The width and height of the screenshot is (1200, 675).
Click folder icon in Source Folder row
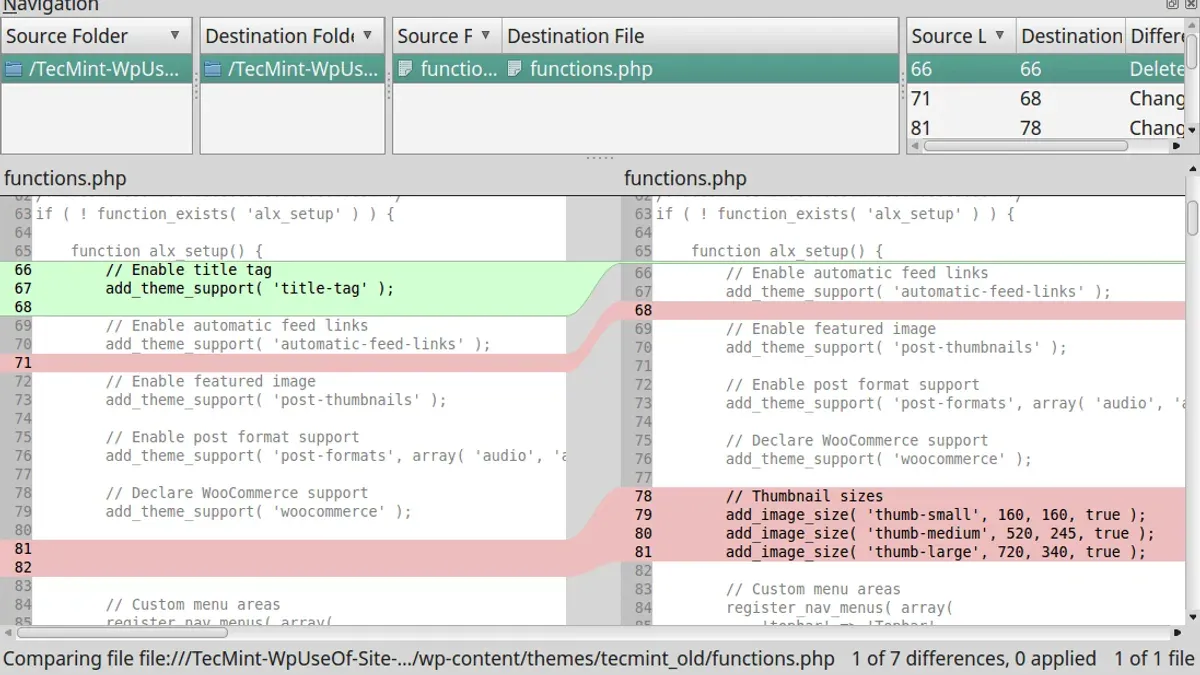(13, 69)
